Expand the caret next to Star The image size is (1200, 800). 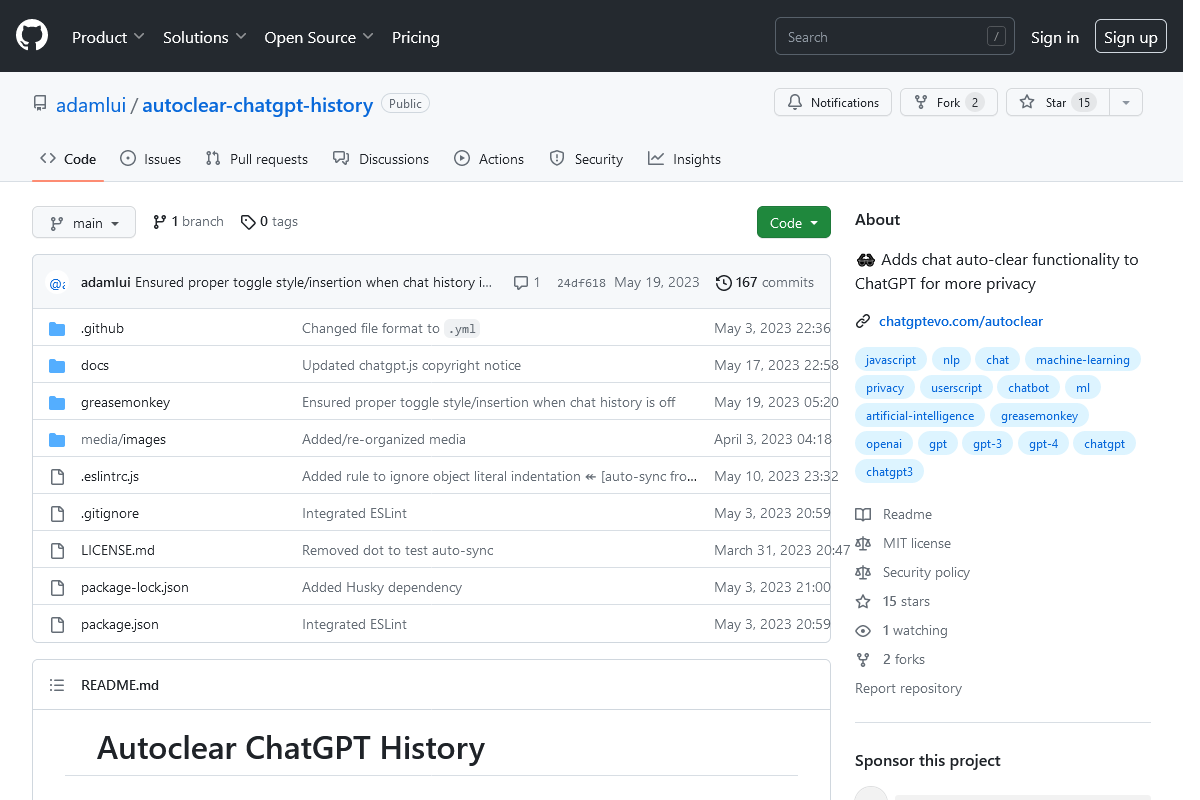coord(1126,102)
